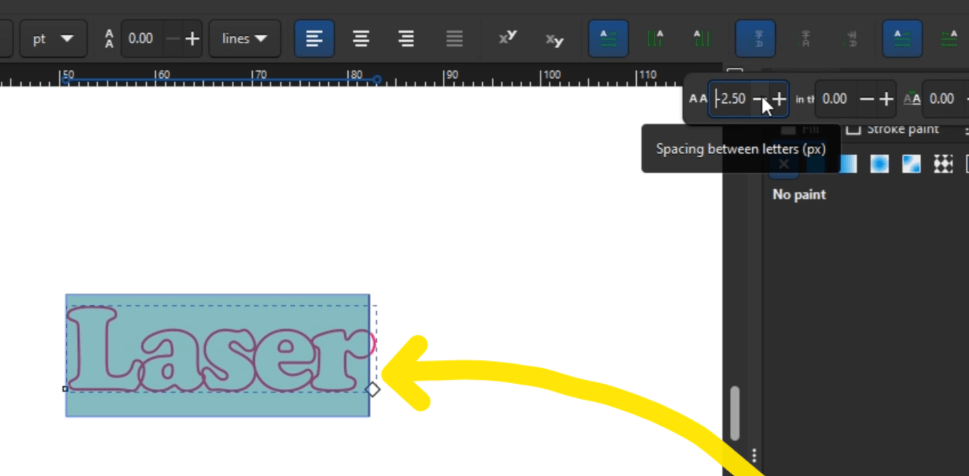Click the letter spacing value field
This screenshot has width=969, height=476.
[x=730, y=99]
